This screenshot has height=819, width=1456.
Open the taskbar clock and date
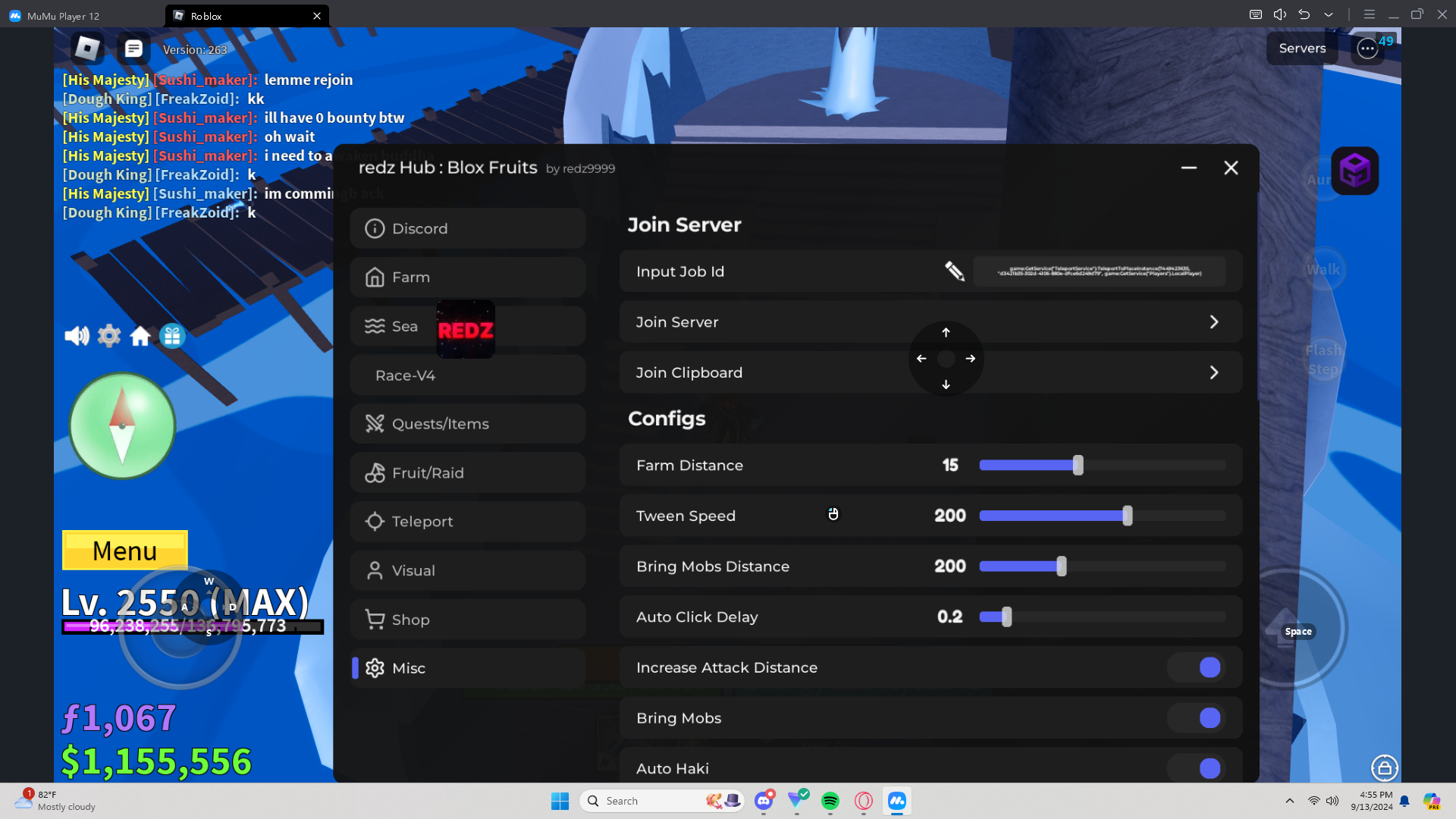[1372, 801]
